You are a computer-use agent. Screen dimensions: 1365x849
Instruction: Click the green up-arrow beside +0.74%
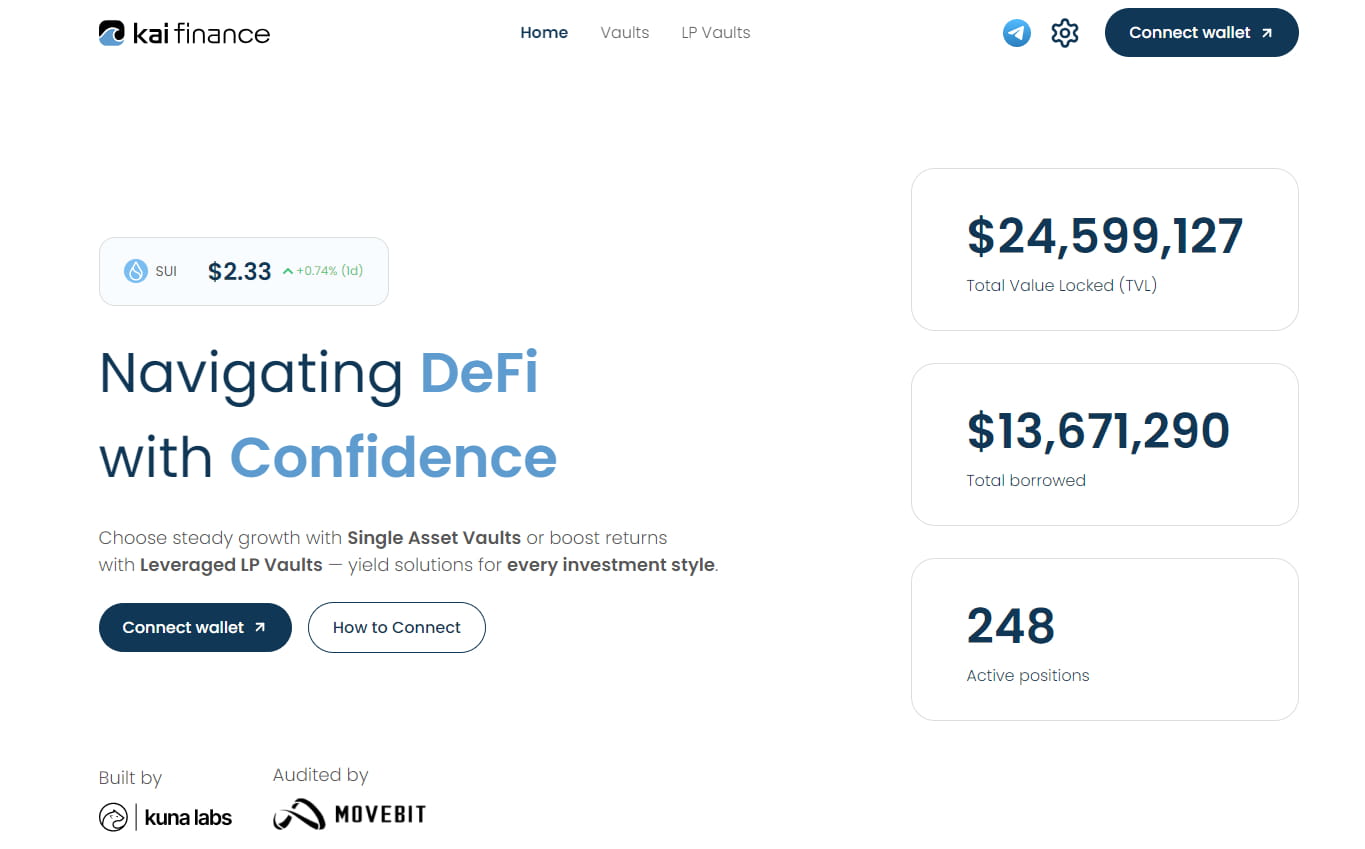(288, 271)
